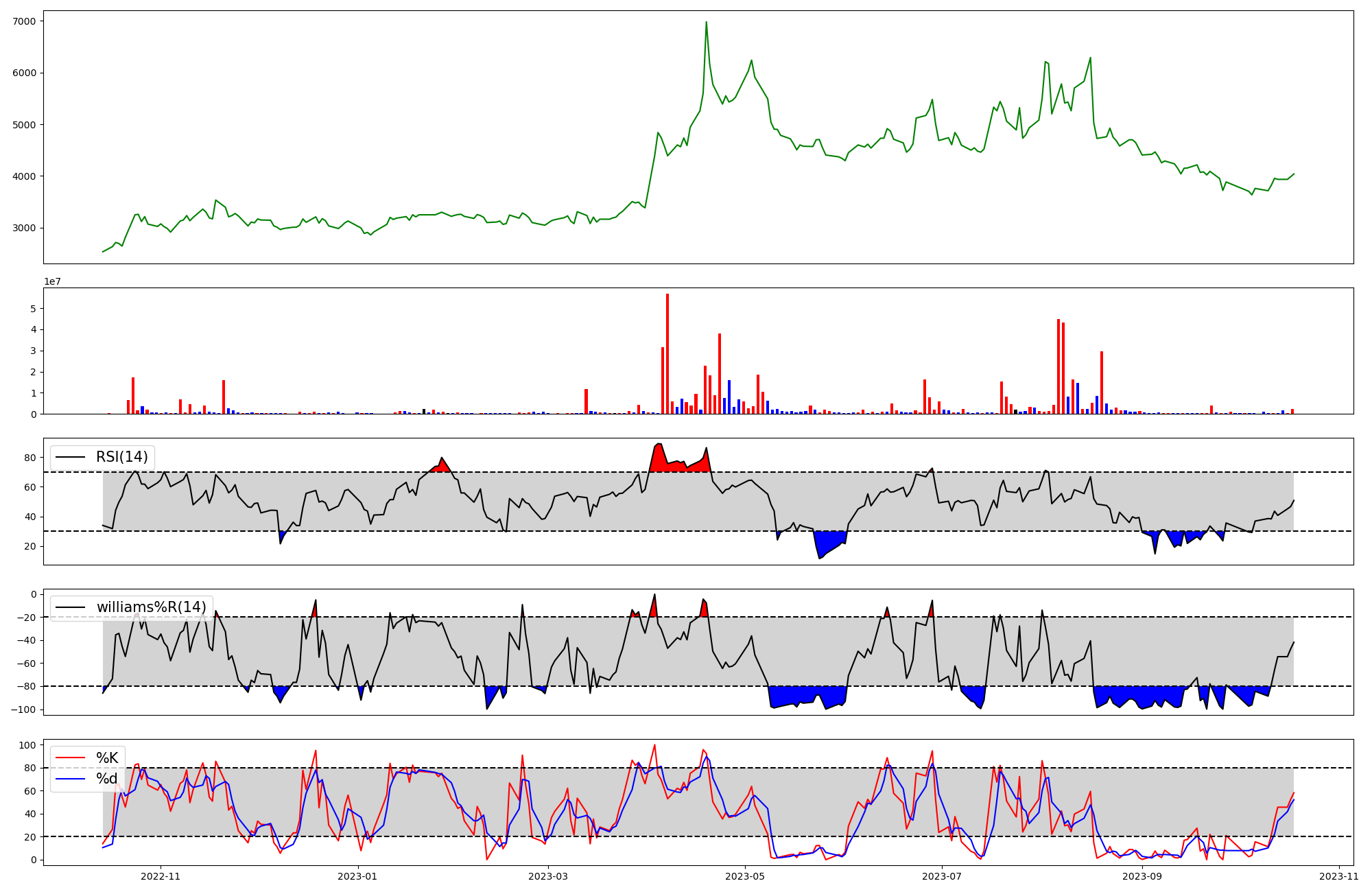
Task: Click the 2022-11 date tick label
Action: pyautogui.click(x=160, y=876)
